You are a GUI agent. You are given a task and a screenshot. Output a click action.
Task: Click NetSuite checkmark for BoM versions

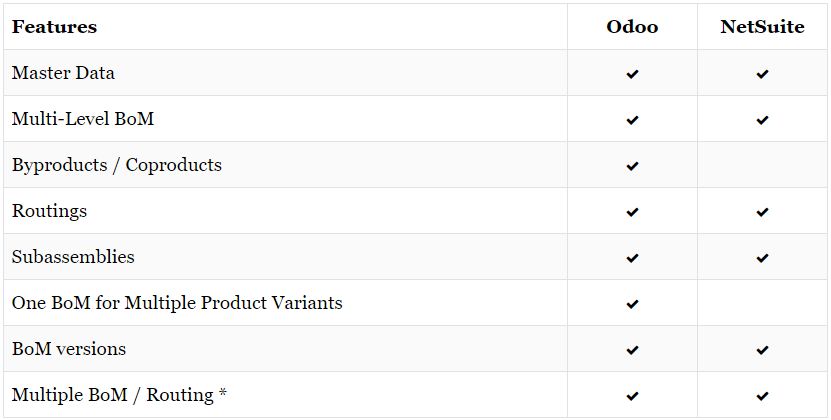(762, 350)
